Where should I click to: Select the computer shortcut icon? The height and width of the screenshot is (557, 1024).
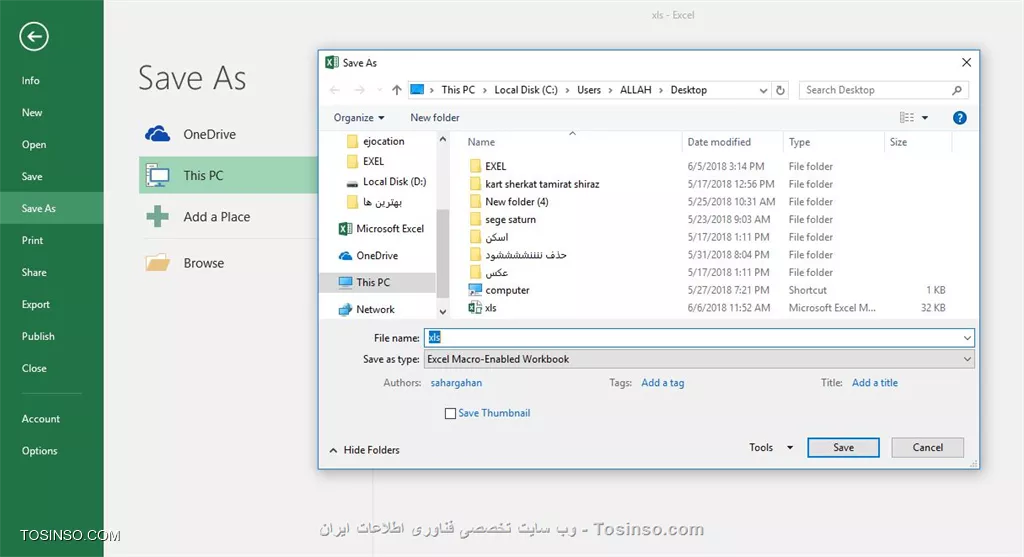tap(475, 290)
